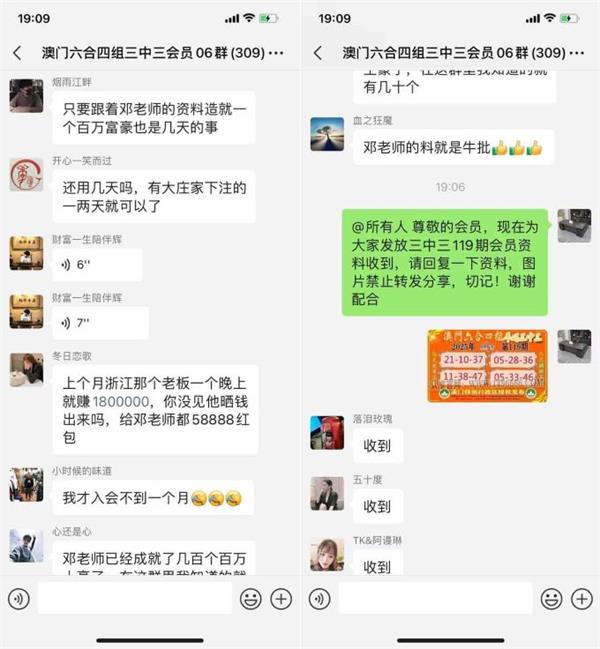Open the left chat's three-dot menu

[276, 53]
